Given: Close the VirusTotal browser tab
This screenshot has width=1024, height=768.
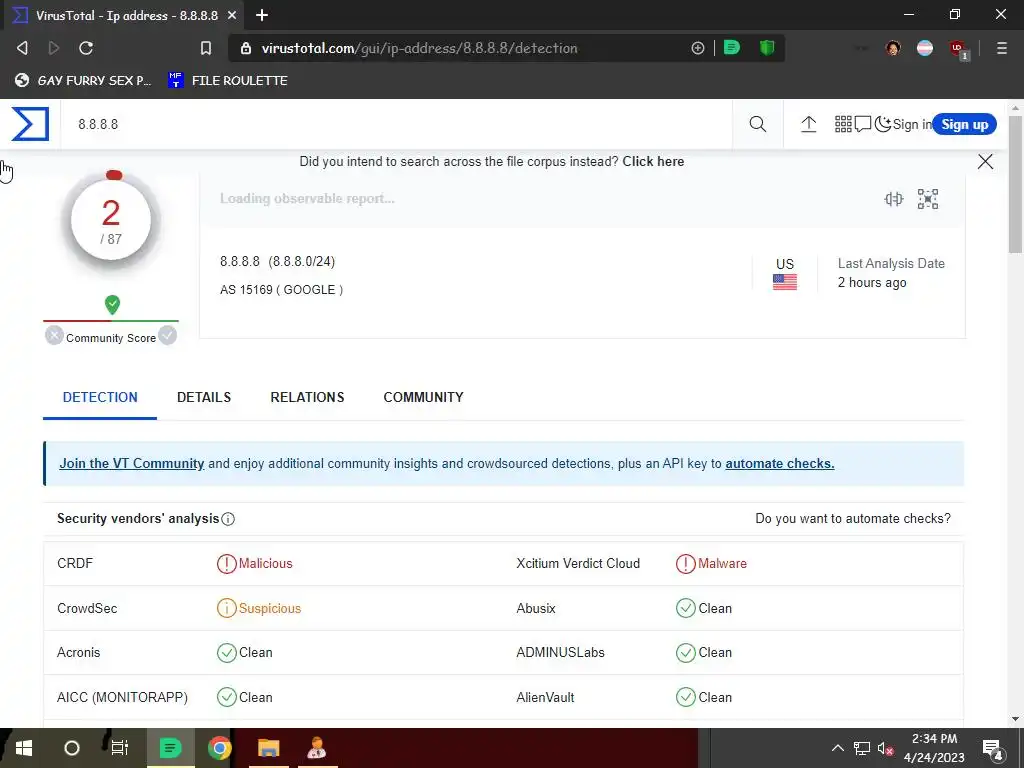Looking at the screenshot, I should tap(232, 15).
